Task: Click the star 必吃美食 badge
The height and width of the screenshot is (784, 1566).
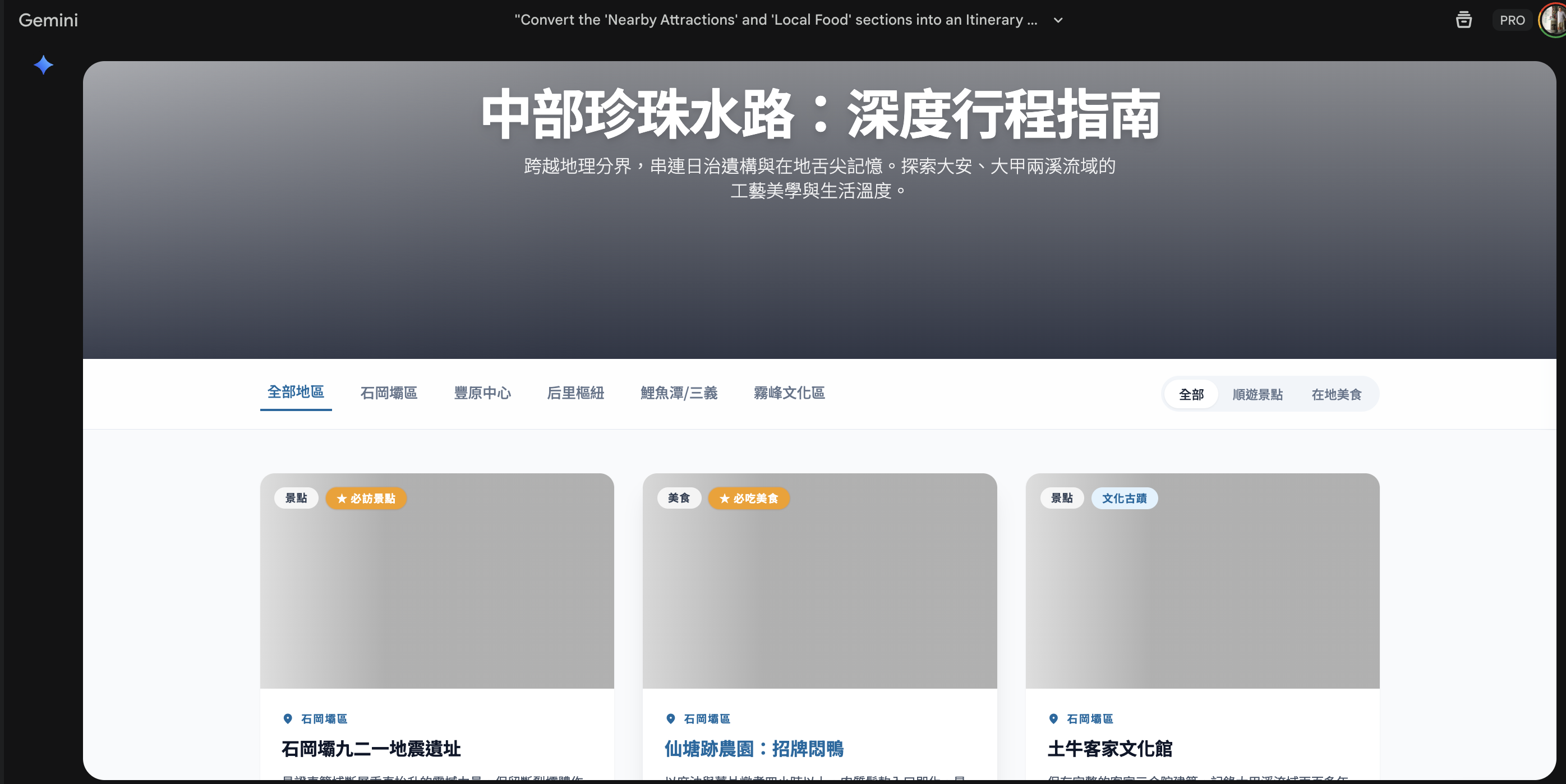Action: pyautogui.click(x=748, y=499)
